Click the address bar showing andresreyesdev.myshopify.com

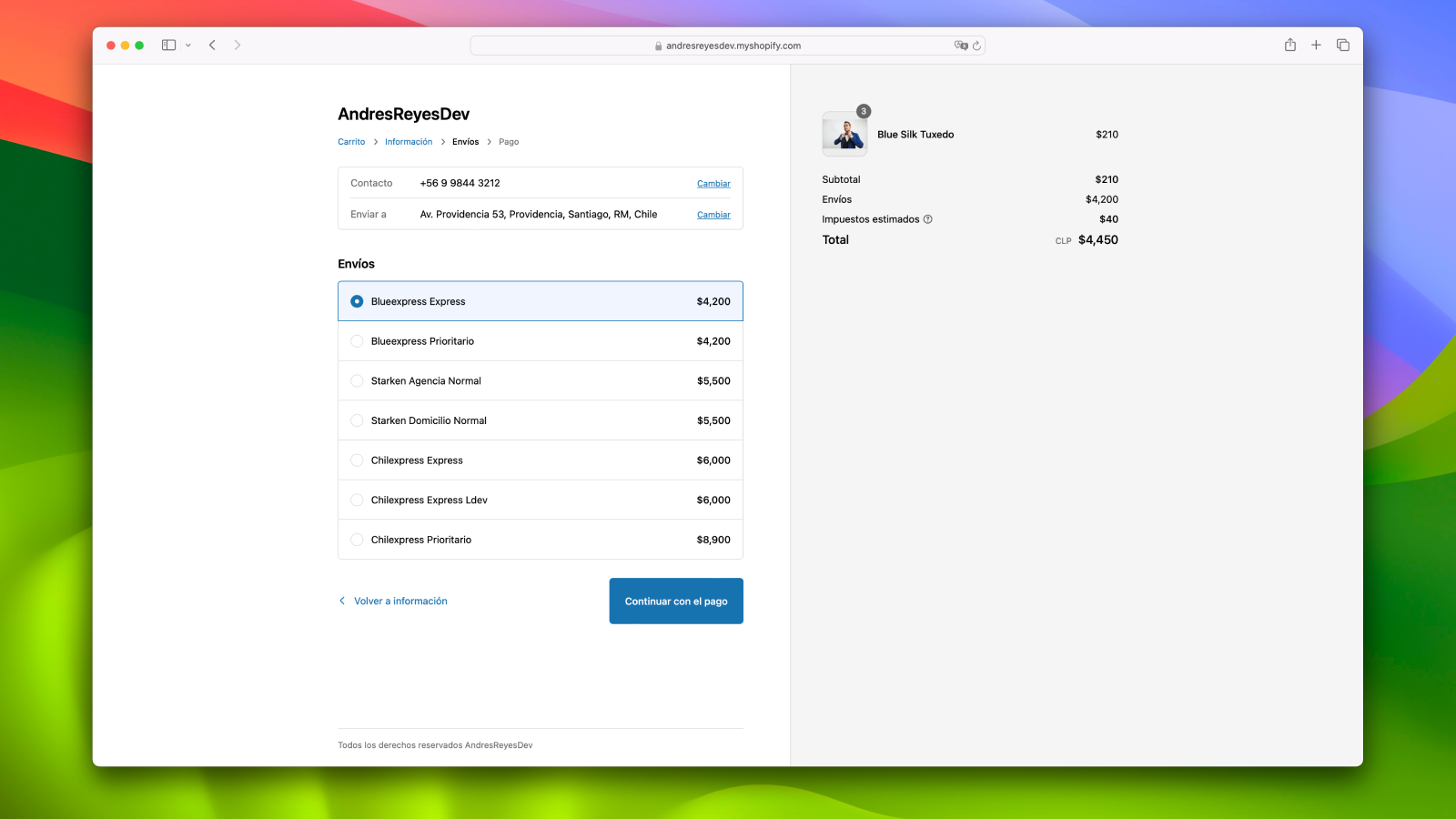pyautogui.click(x=727, y=45)
